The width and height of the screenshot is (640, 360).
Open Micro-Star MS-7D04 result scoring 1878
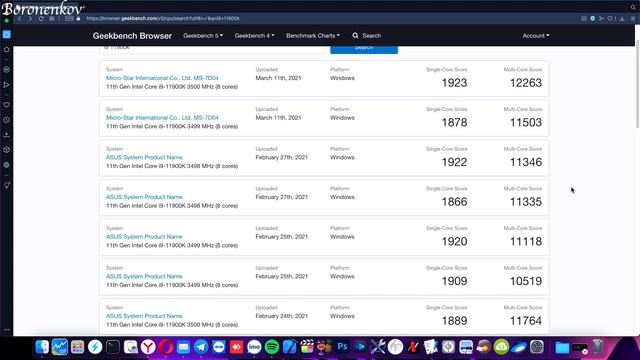coord(162,118)
